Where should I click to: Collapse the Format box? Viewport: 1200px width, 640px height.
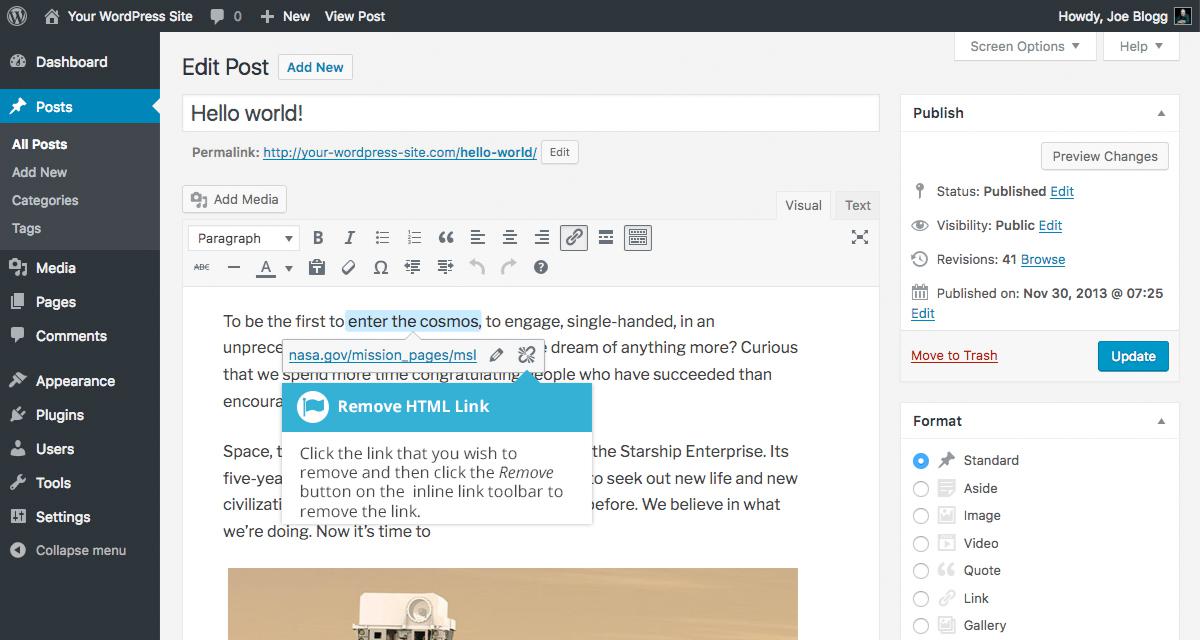pos(1162,421)
